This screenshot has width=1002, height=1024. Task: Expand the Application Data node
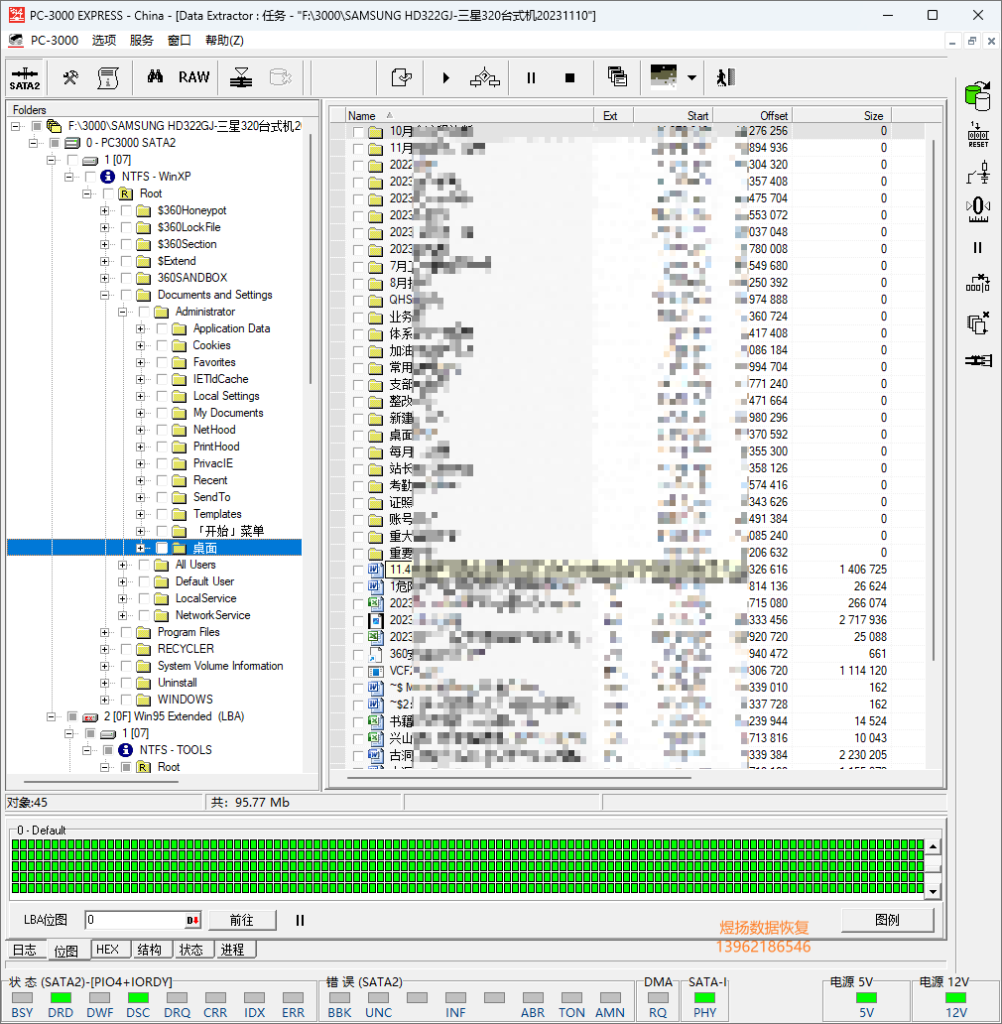140,328
